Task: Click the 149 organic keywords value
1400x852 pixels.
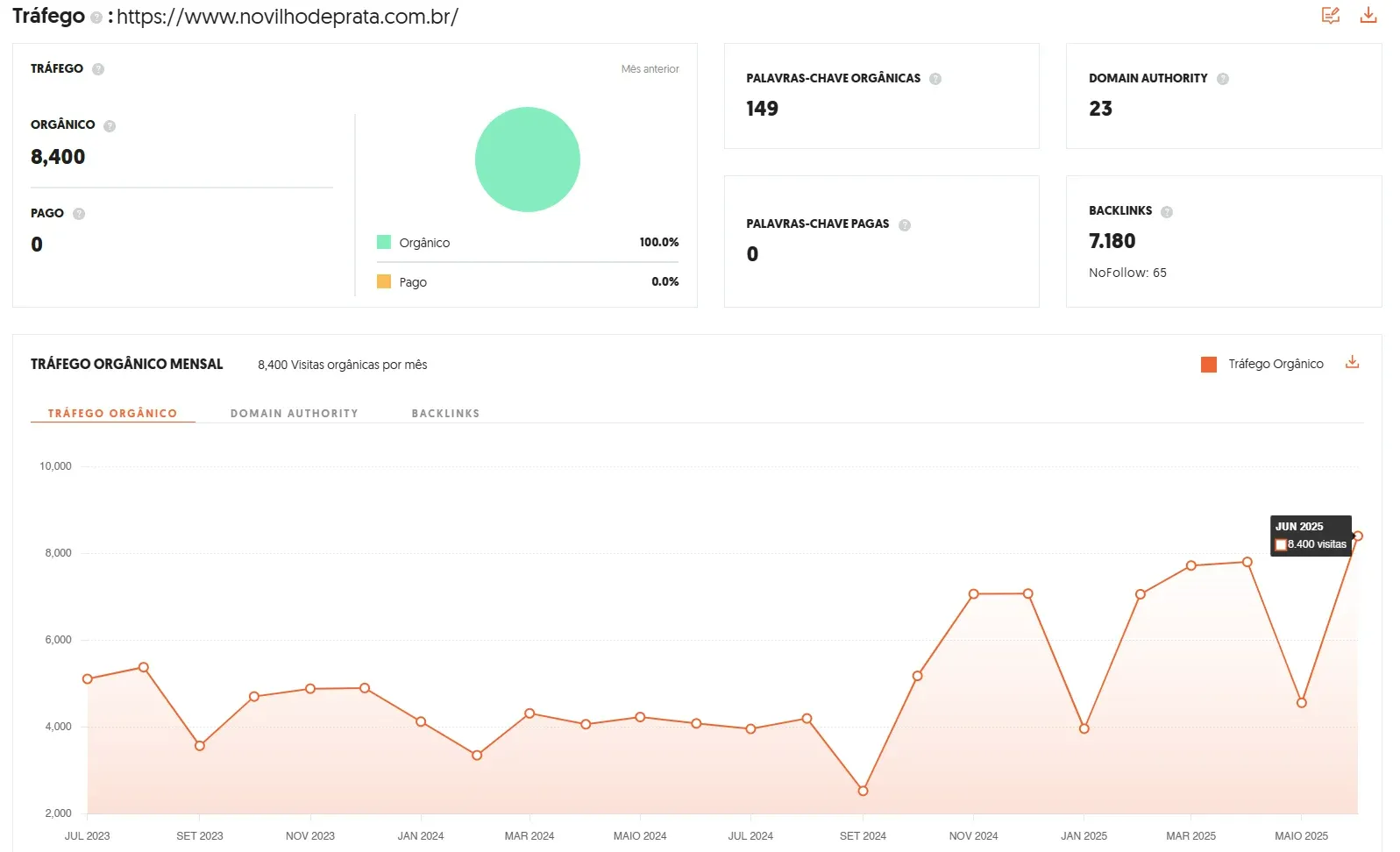Action: coord(762,109)
